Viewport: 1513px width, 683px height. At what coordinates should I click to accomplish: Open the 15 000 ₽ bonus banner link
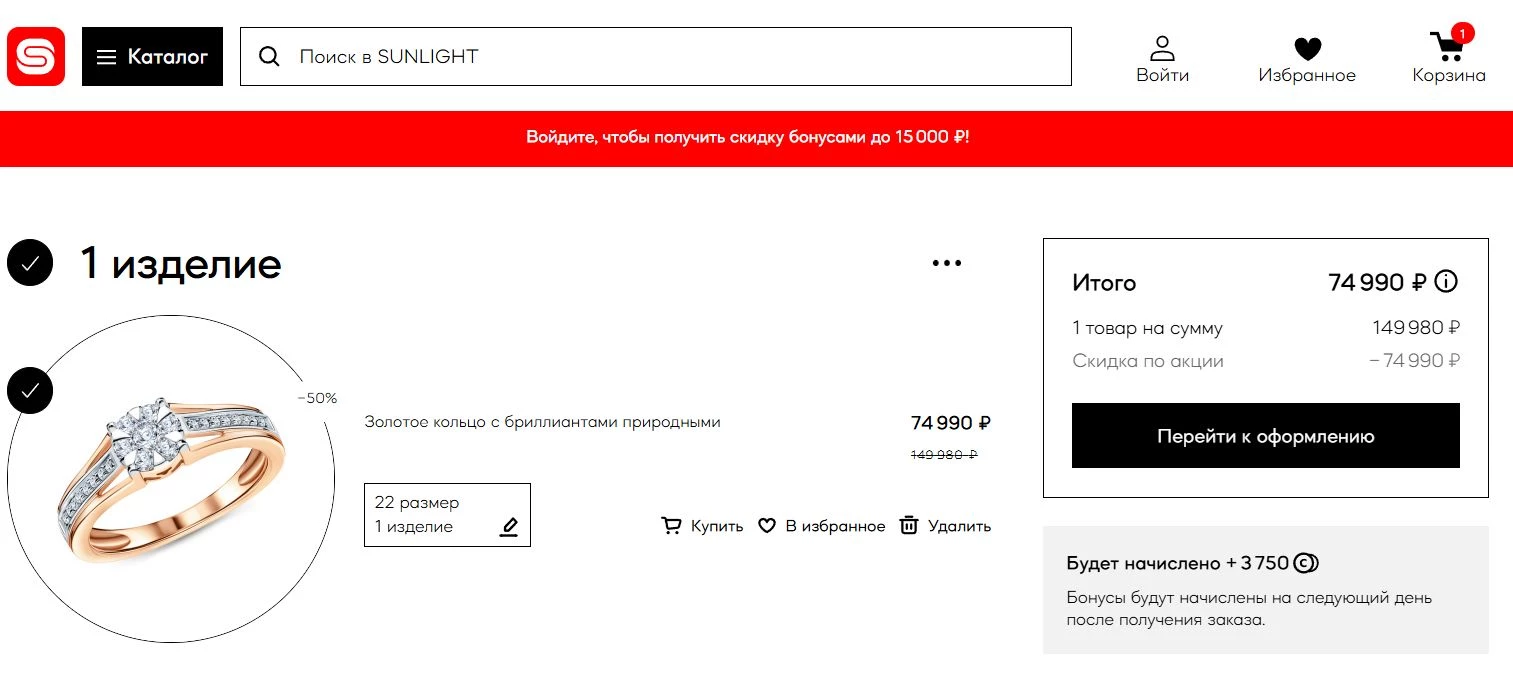[x=756, y=137]
